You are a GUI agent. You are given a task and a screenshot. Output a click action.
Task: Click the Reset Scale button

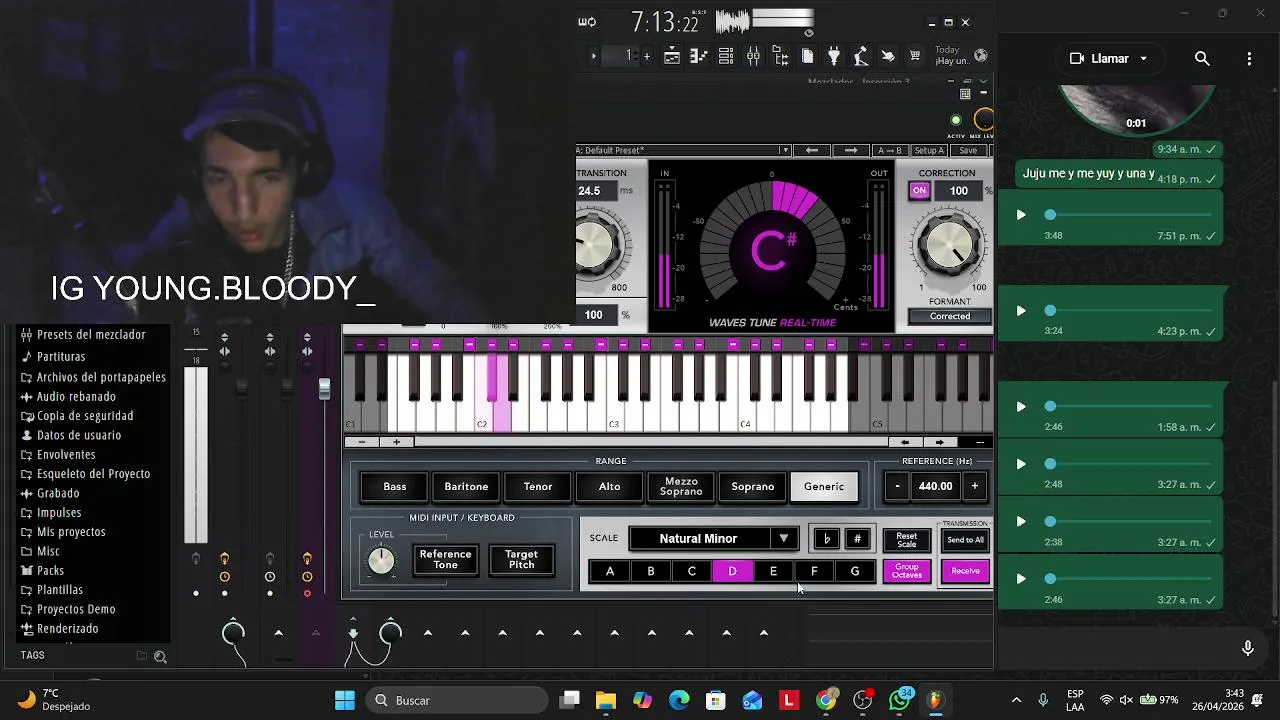[x=907, y=540]
